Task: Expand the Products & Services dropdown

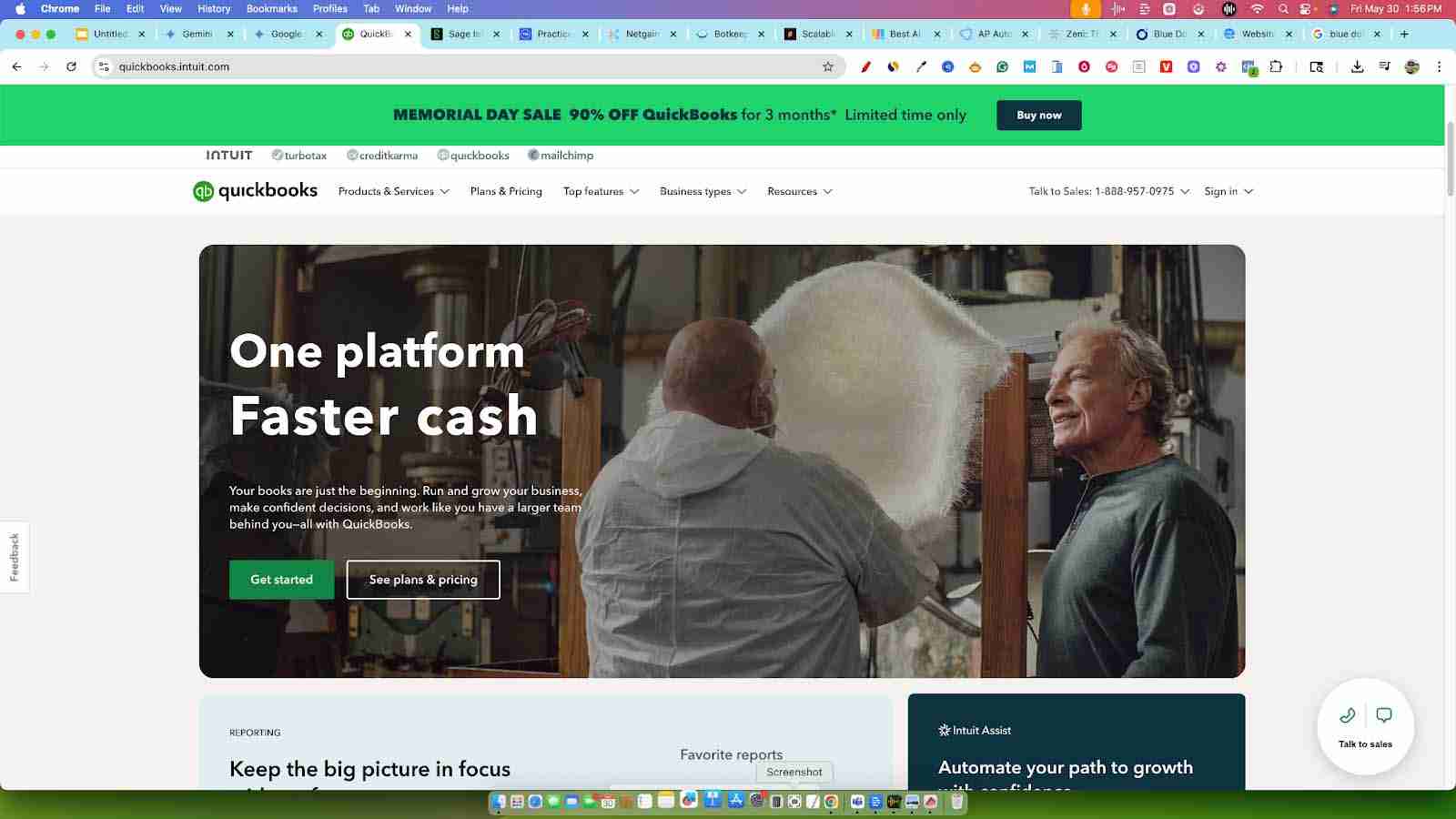Action: click(x=393, y=191)
